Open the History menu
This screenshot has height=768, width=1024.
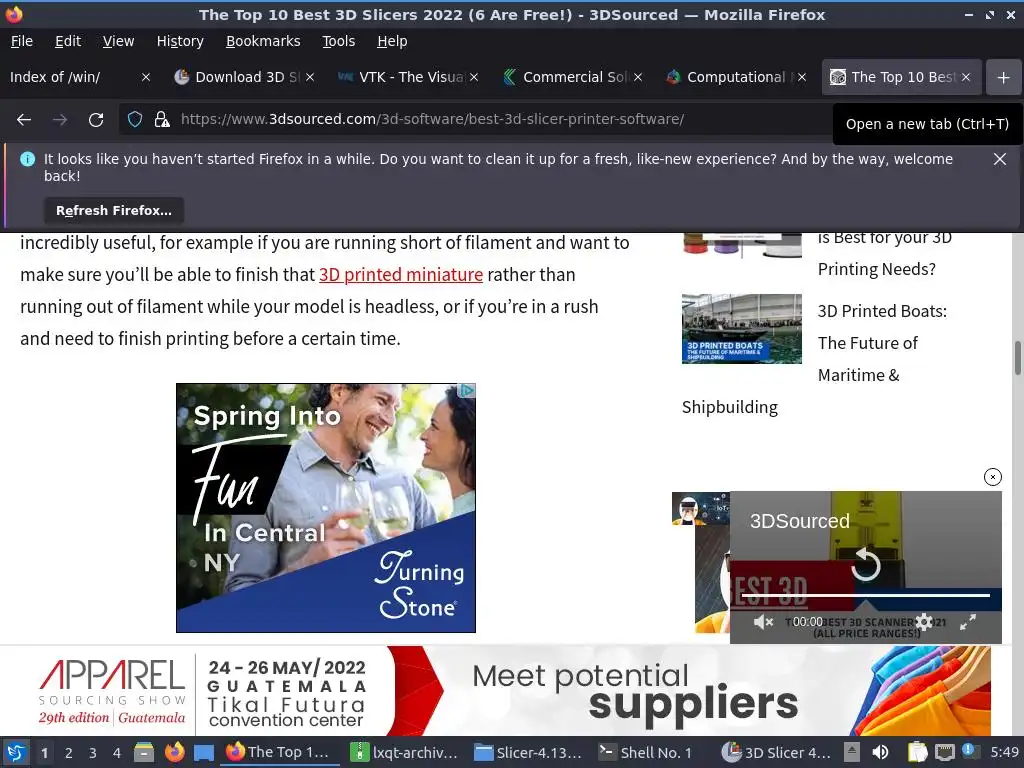point(180,41)
